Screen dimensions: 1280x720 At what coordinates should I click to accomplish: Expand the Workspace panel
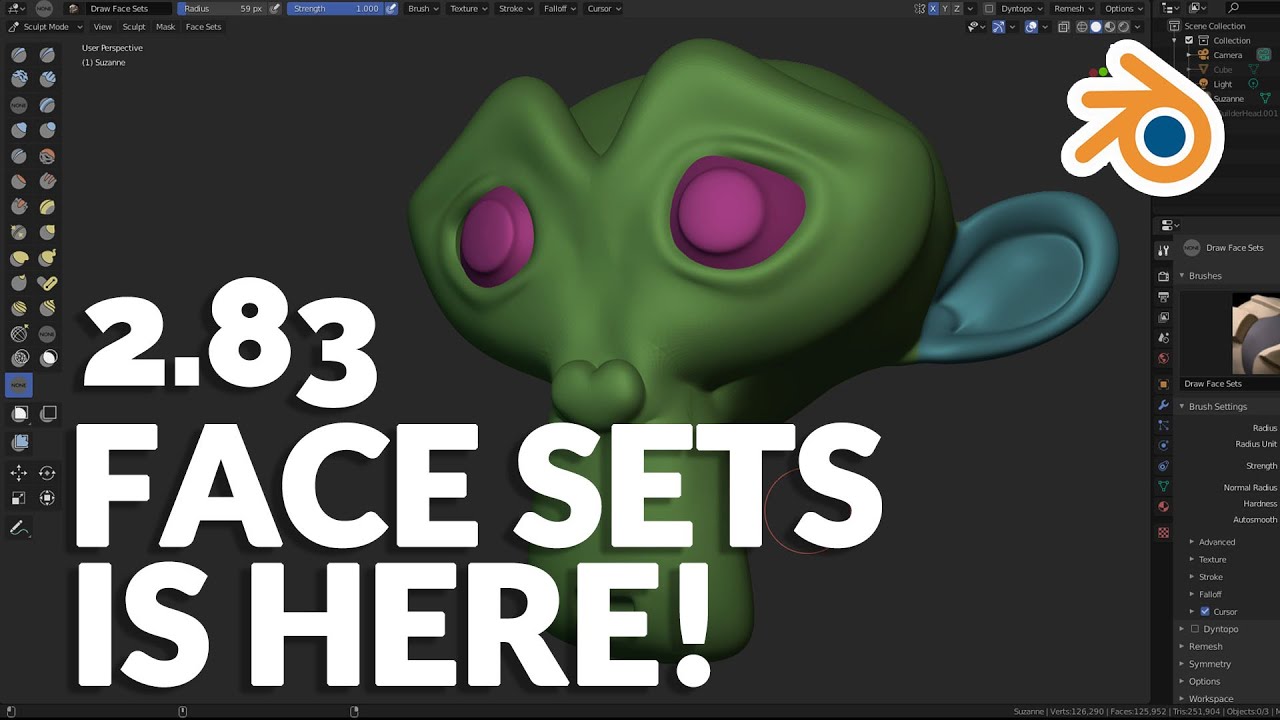coord(1210,699)
